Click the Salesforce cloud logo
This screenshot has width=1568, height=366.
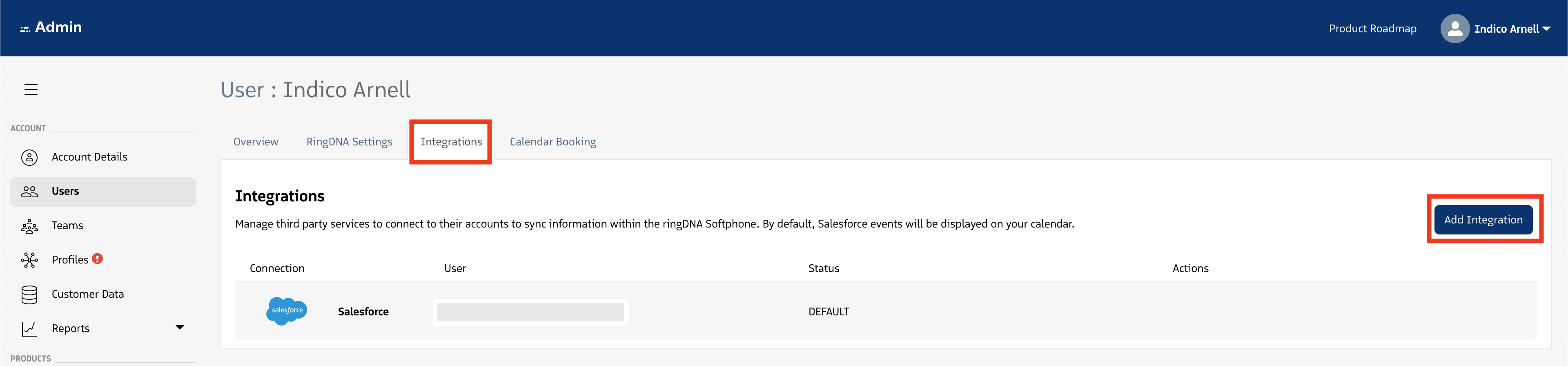click(287, 311)
